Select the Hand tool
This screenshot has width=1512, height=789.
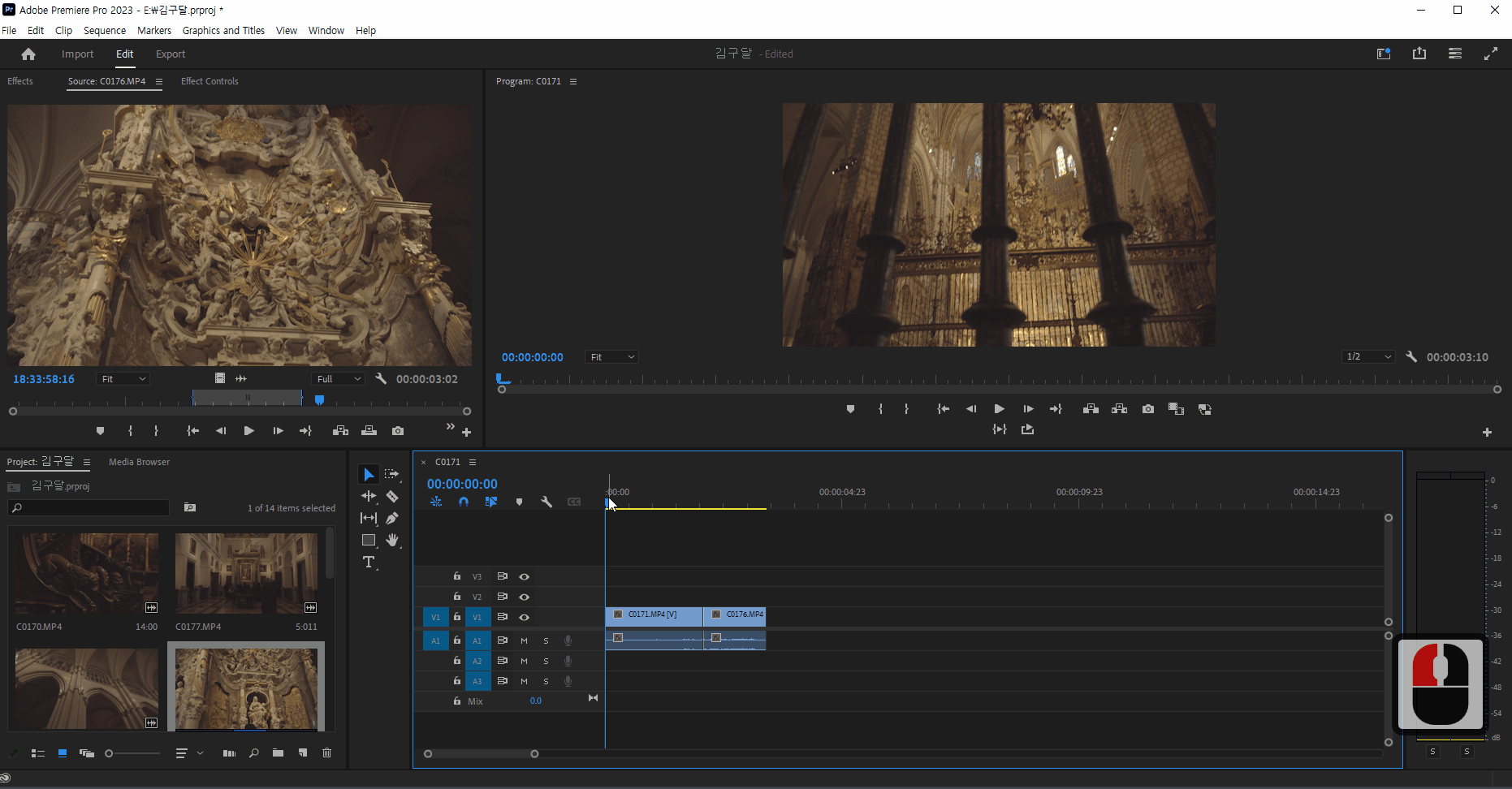coord(392,540)
